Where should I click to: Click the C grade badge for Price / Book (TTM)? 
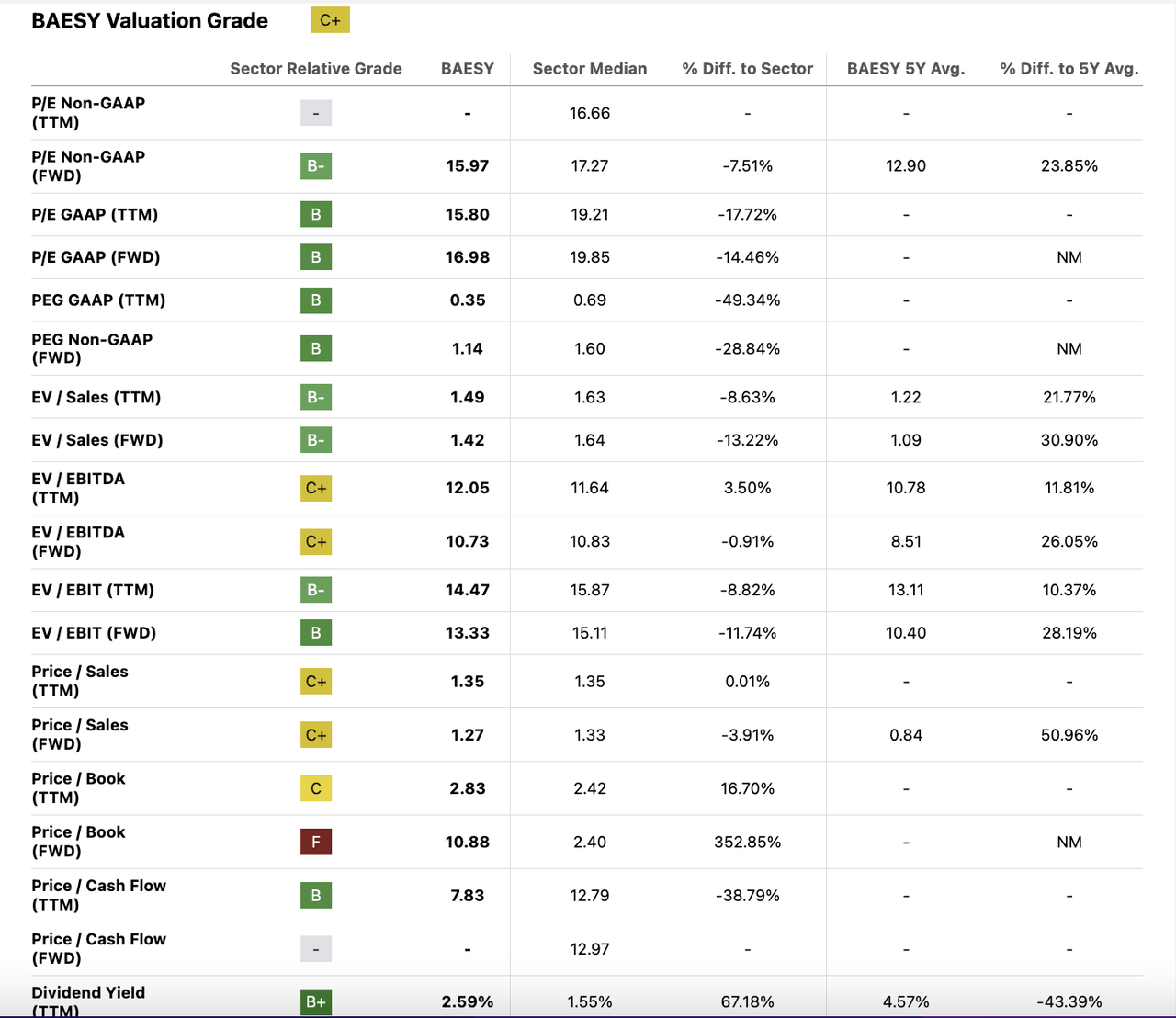(x=316, y=788)
